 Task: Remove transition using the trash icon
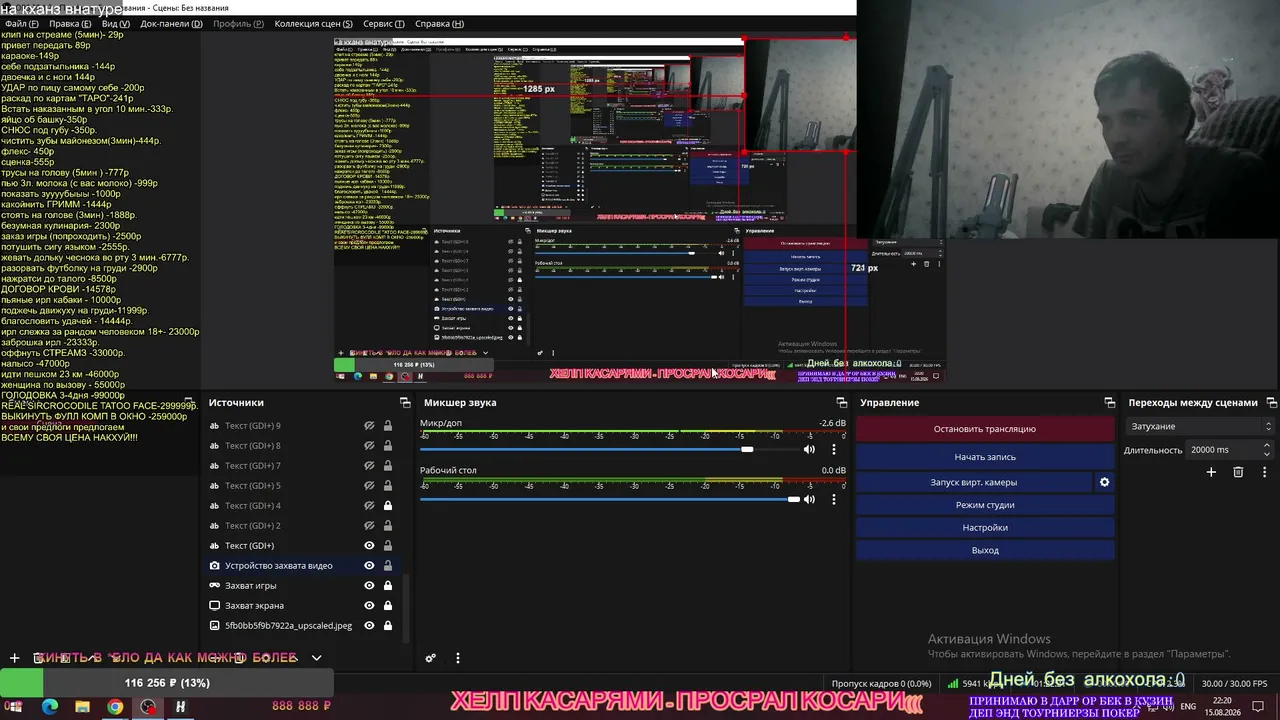(1238, 472)
